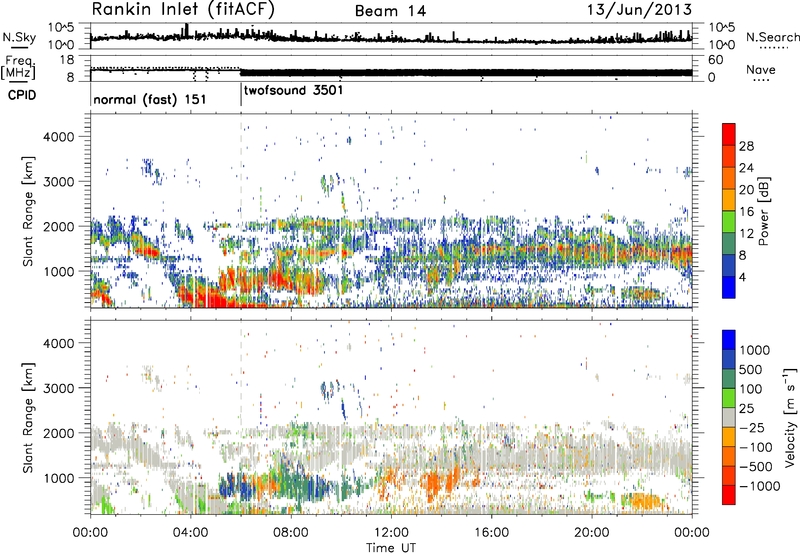Click the -1000 tick on the velocity colorbar
This screenshot has width=800, height=554.
(759, 486)
